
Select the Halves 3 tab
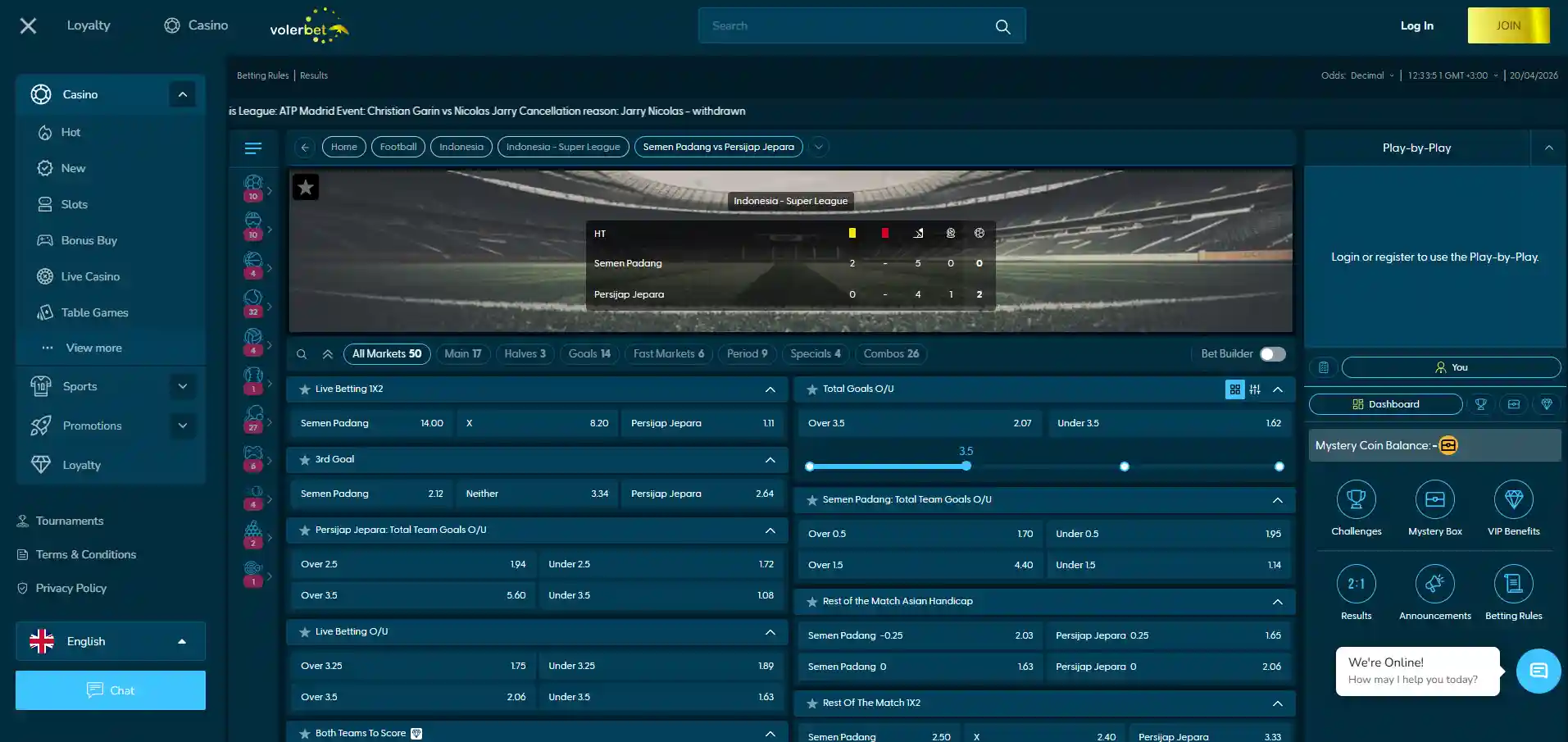pyautogui.click(x=525, y=354)
